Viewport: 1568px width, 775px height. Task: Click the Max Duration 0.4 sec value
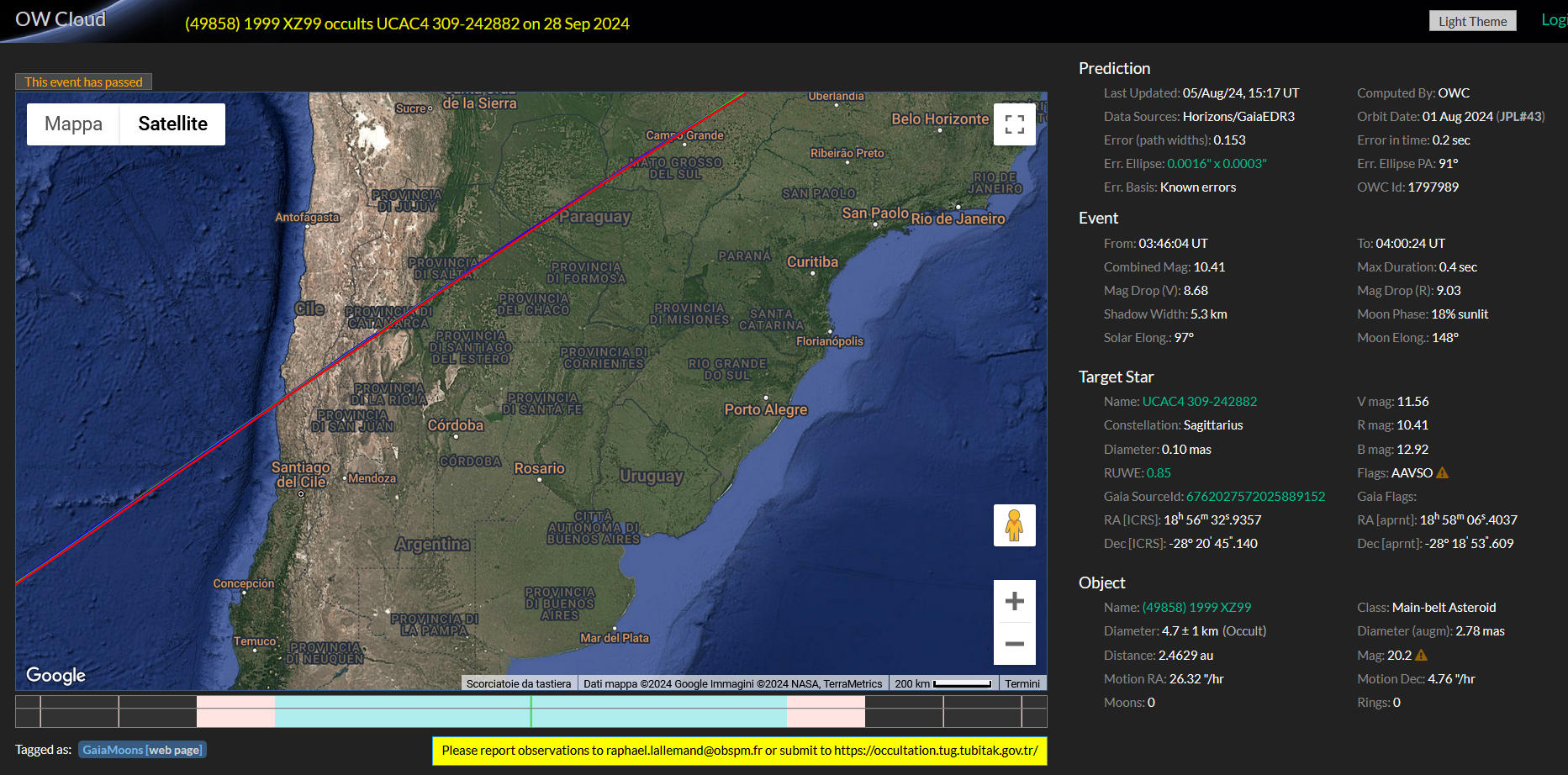click(1458, 267)
